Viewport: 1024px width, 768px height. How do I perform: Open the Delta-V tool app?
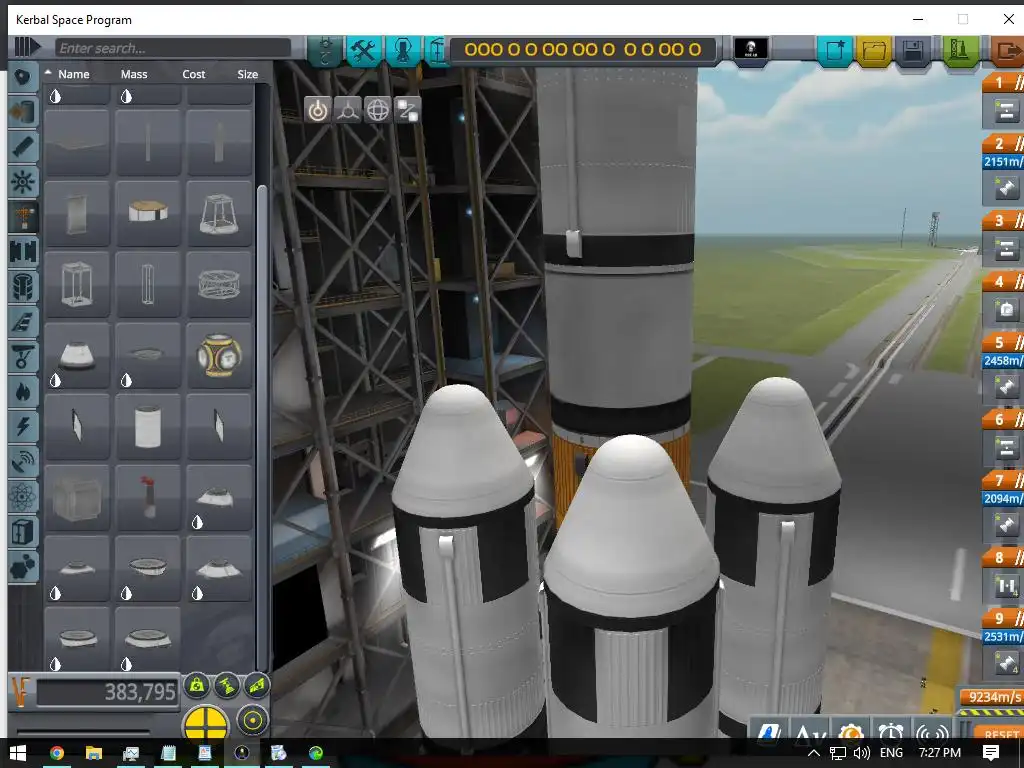coord(808,734)
